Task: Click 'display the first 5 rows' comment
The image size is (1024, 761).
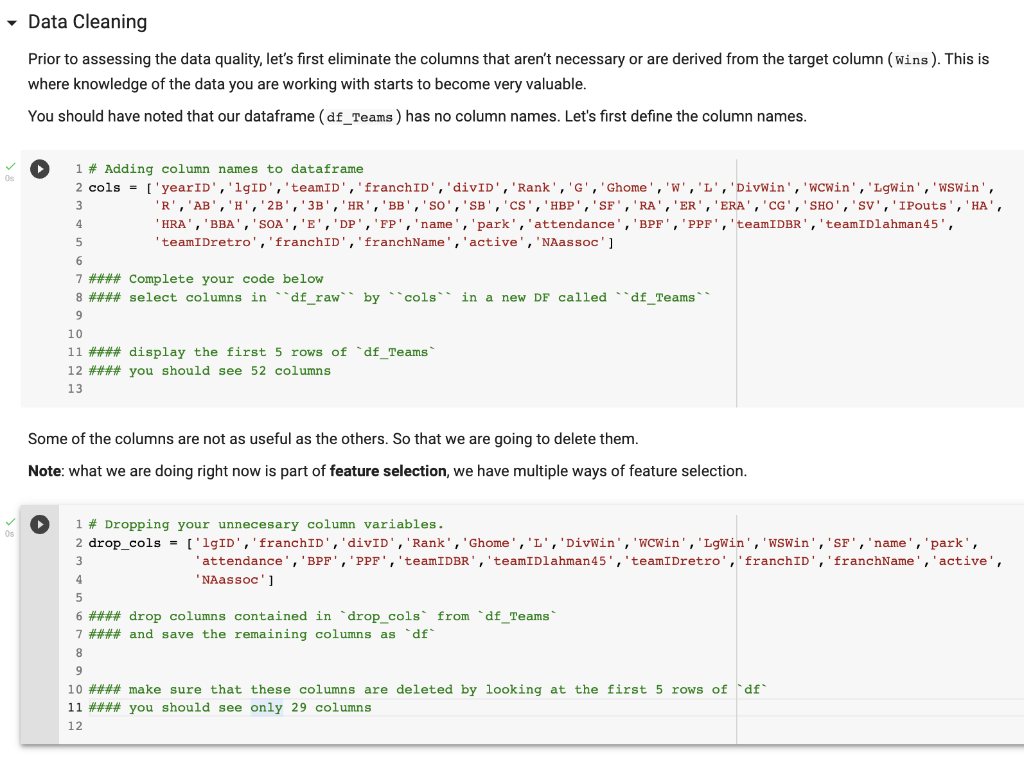Action: pos(262,352)
